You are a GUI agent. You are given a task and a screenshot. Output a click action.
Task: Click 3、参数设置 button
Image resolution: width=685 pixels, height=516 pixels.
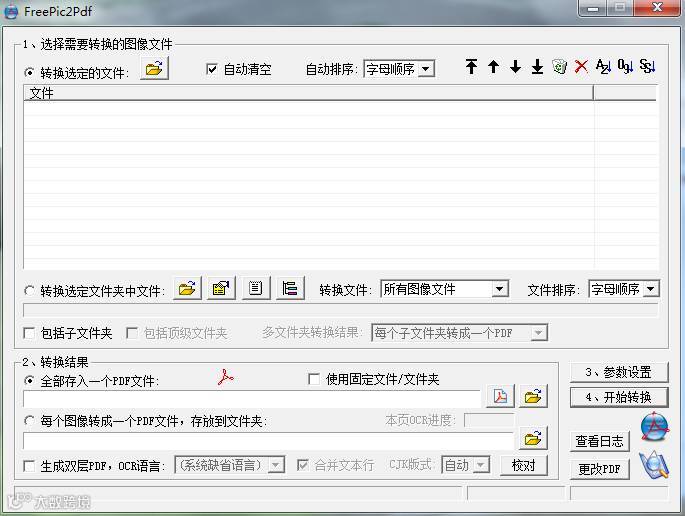(x=619, y=372)
